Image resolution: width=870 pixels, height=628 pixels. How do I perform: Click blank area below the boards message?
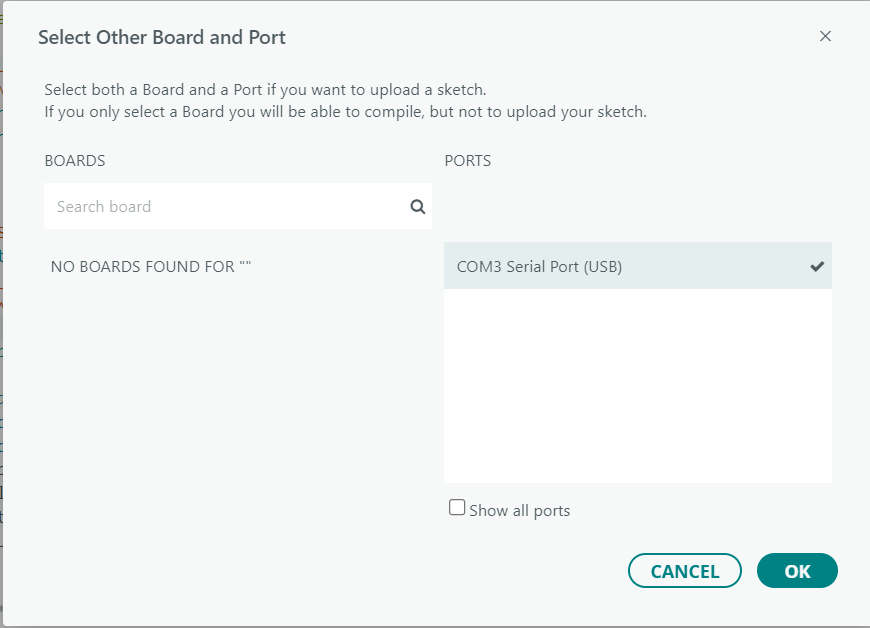click(x=237, y=400)
